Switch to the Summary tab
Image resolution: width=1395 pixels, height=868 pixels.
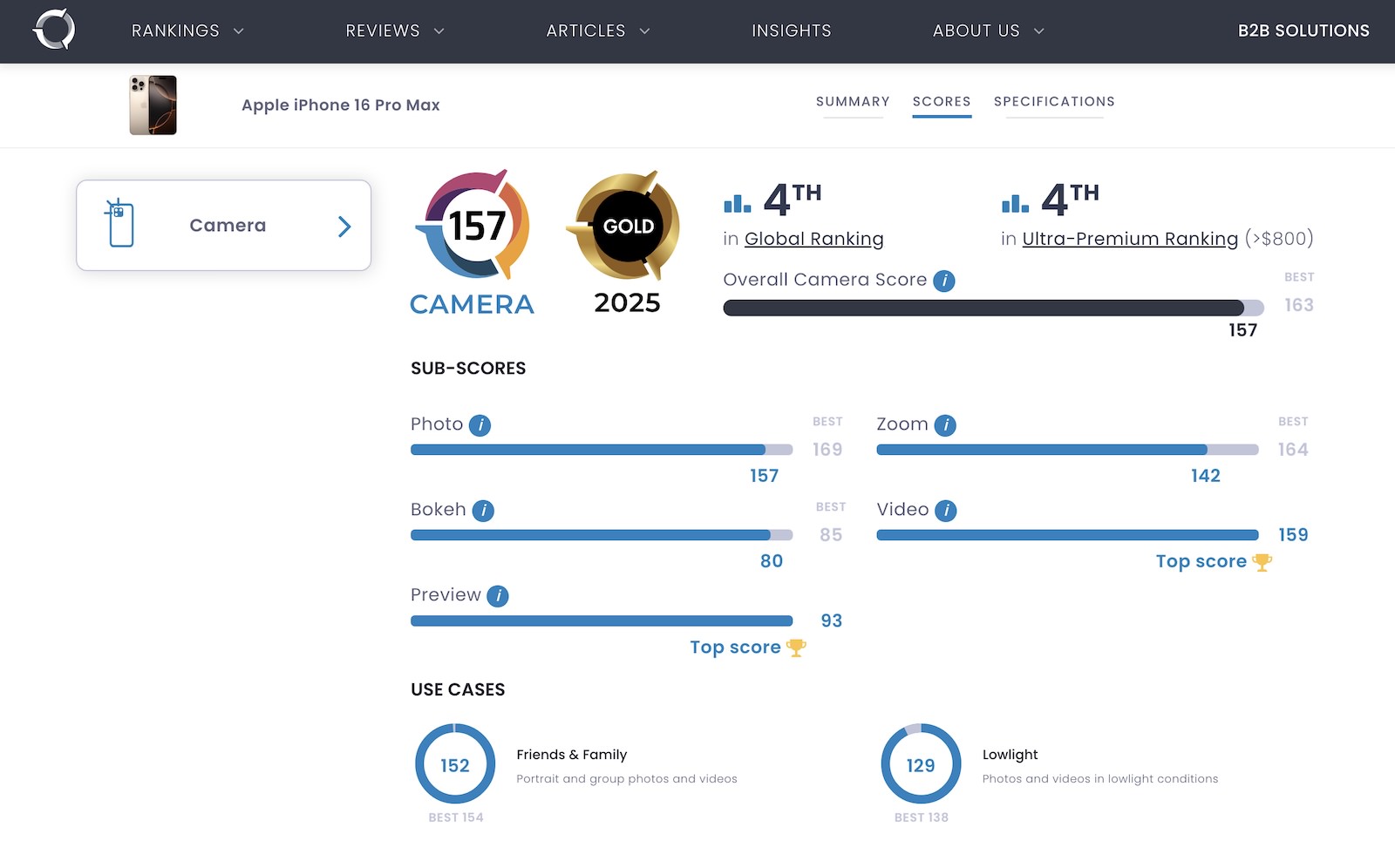[x=853, y=102]
